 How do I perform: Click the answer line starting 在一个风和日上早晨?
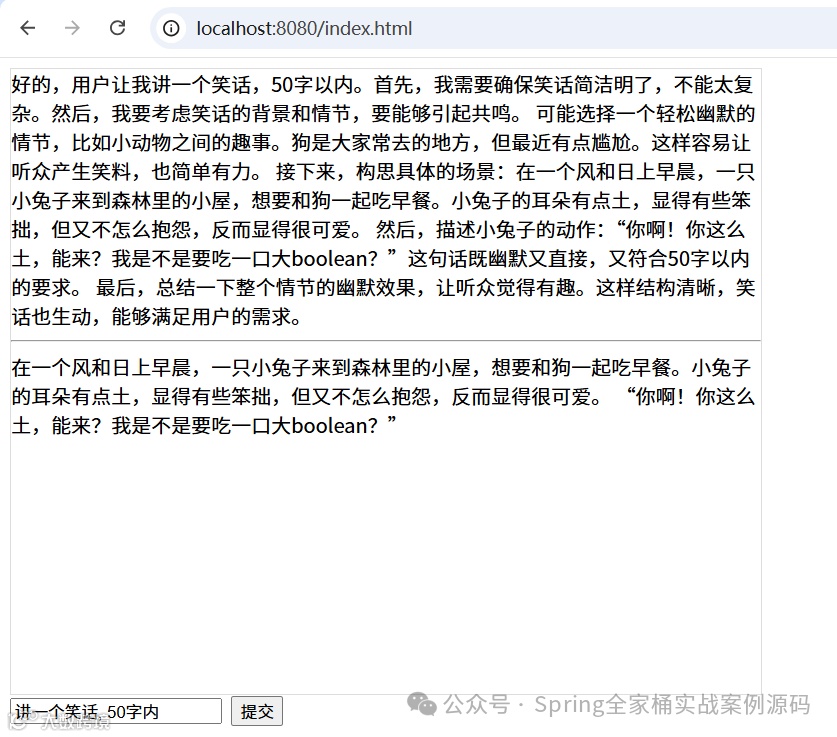coord(381,368)
